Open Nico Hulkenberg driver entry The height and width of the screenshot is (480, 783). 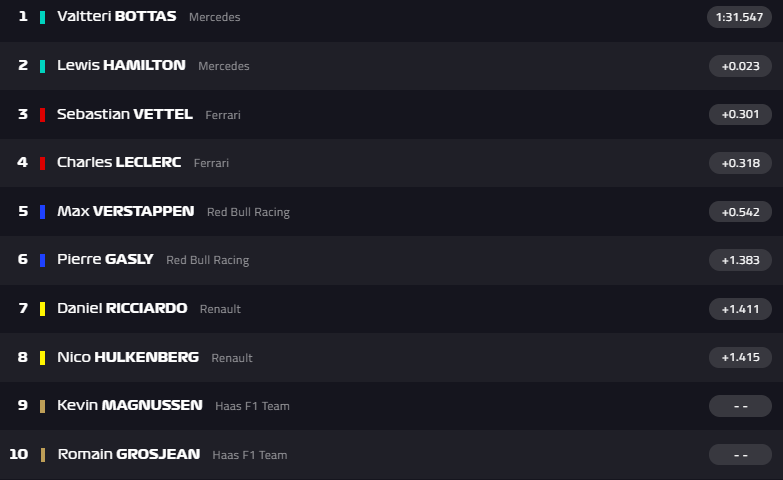(128, 357)
